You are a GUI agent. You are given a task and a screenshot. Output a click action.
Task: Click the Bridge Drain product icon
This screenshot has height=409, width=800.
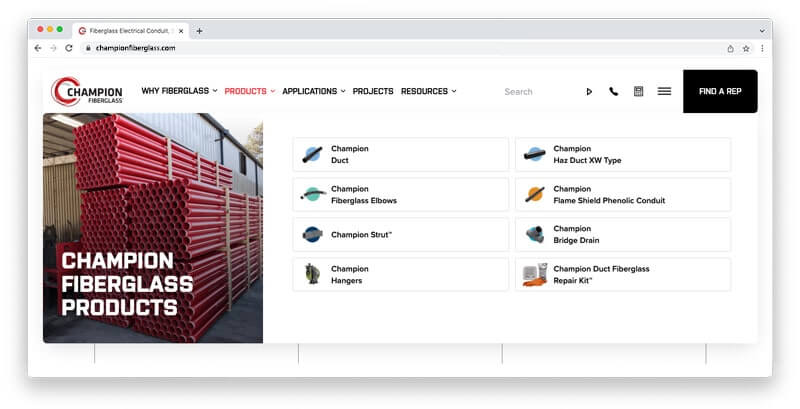(535, 235)
